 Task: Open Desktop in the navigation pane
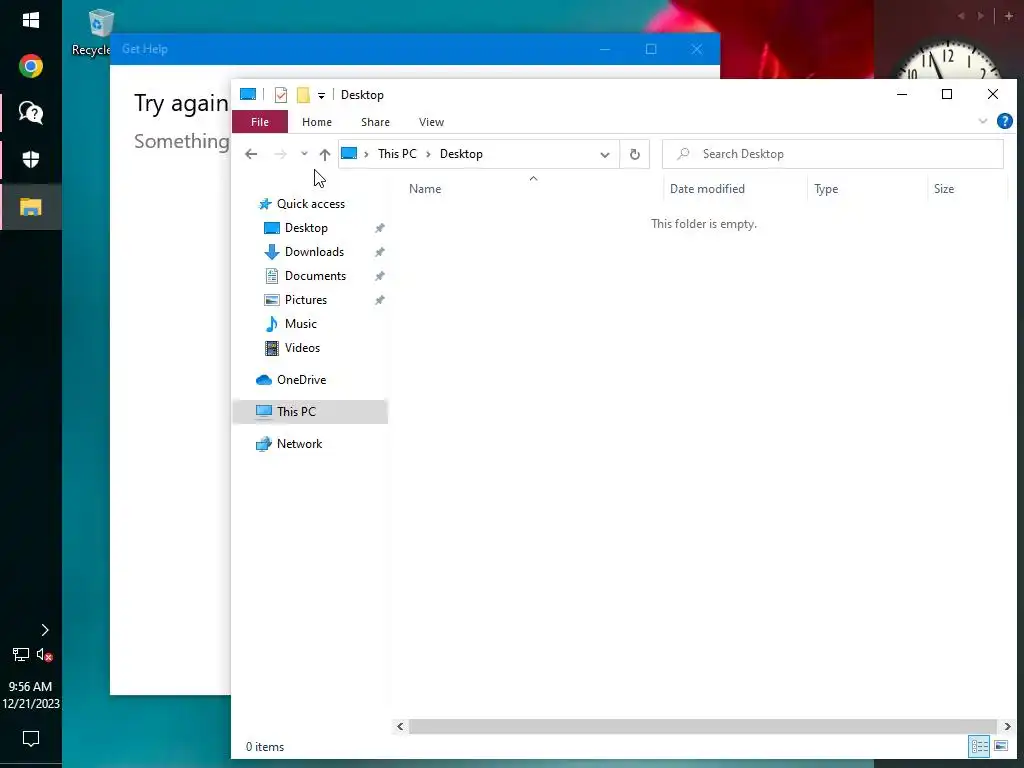[x=306, y=228]
